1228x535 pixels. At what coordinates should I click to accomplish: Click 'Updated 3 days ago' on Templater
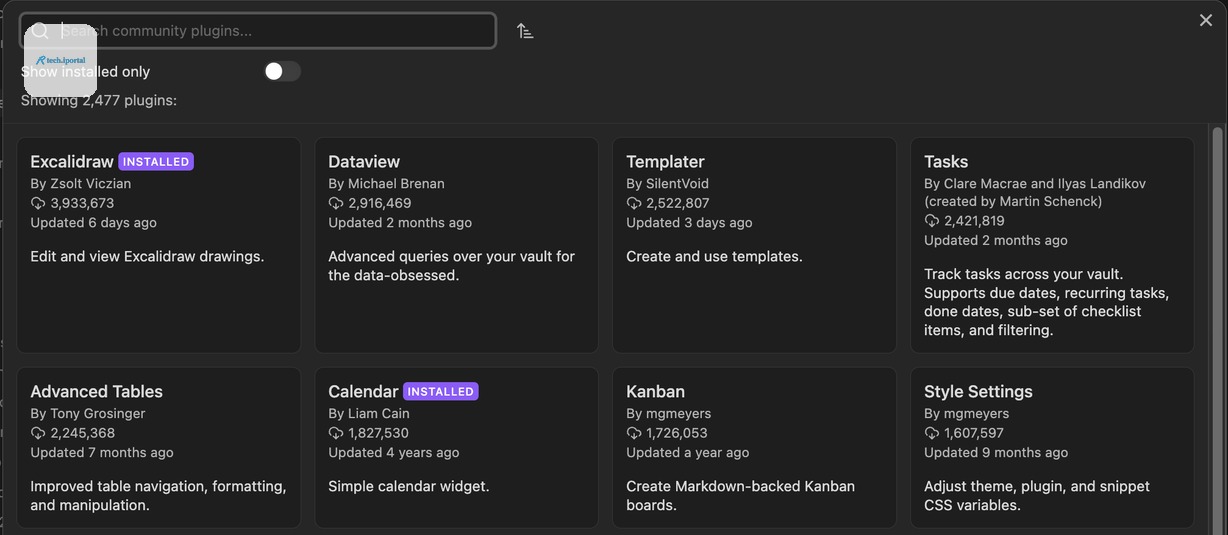point(690,223)
